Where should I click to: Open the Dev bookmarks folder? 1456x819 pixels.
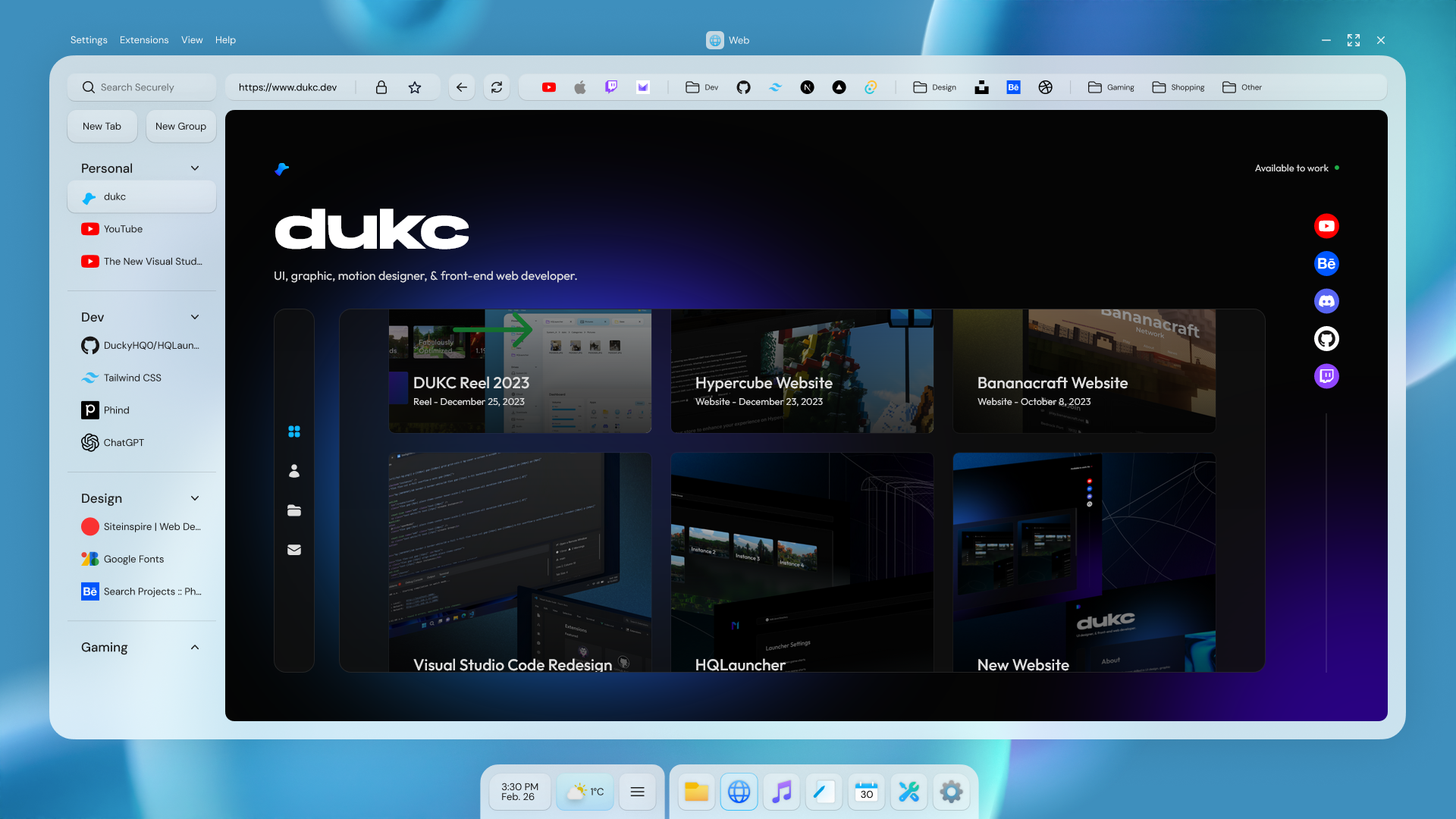point(702,87)
